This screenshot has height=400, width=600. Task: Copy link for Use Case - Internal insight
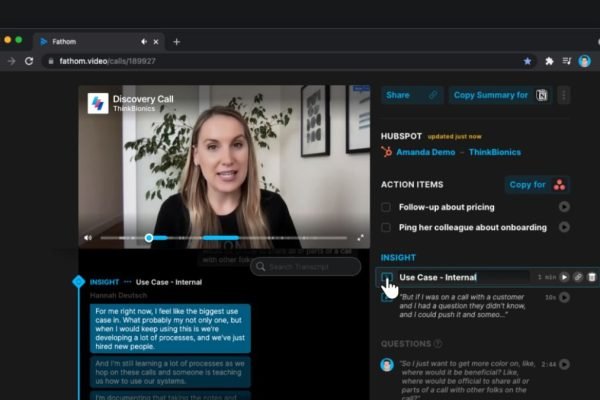click(578, 277)
